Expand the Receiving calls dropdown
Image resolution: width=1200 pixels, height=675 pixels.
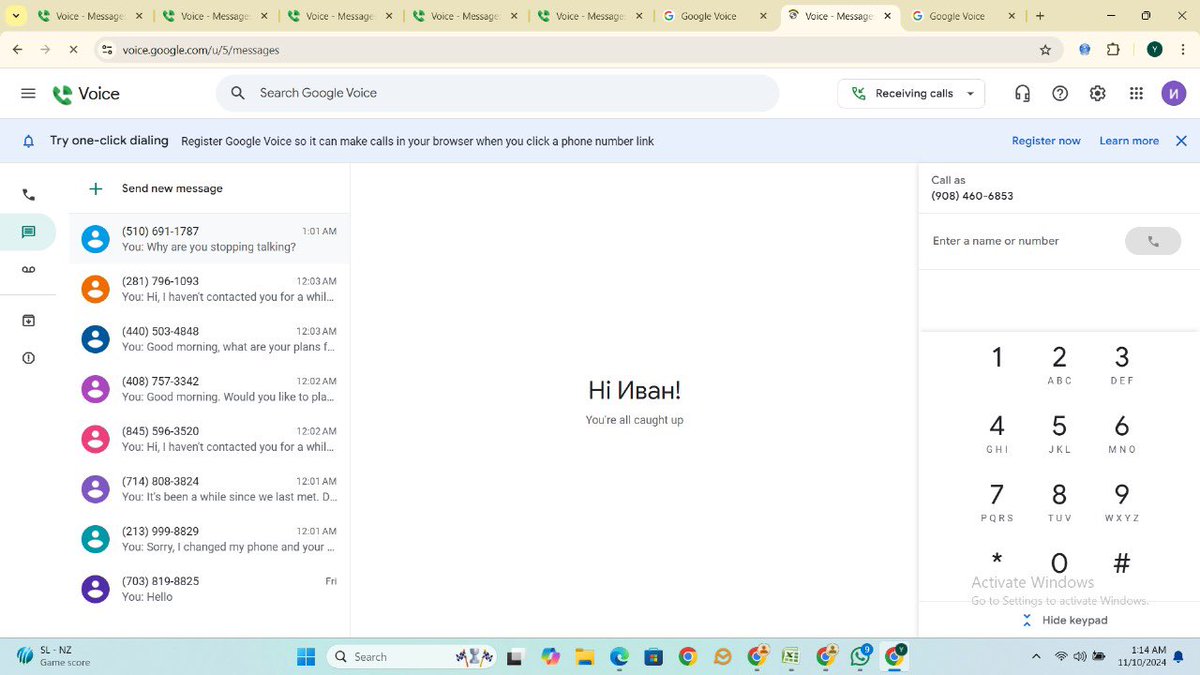click(911, 93)
